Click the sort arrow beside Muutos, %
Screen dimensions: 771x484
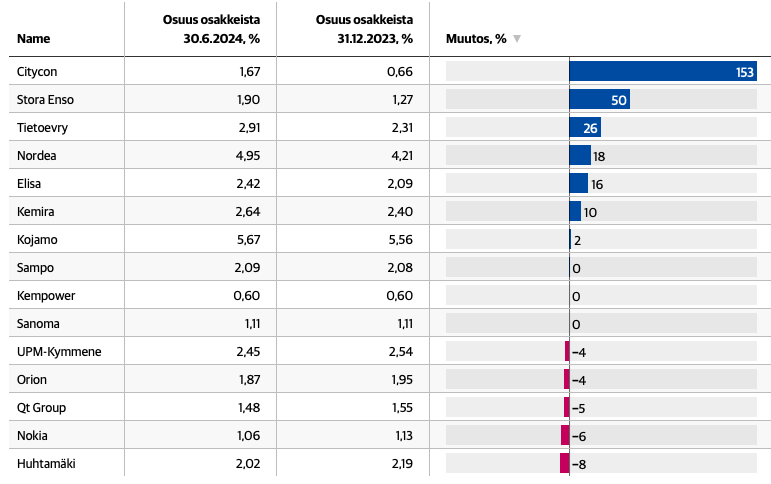pos(517,39)
